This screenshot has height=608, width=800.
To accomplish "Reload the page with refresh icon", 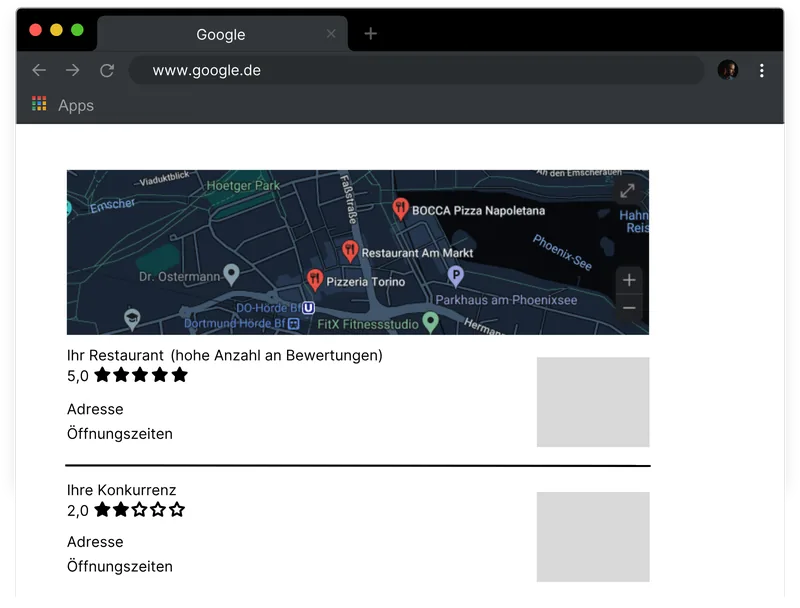I will (x=107, y=70).
